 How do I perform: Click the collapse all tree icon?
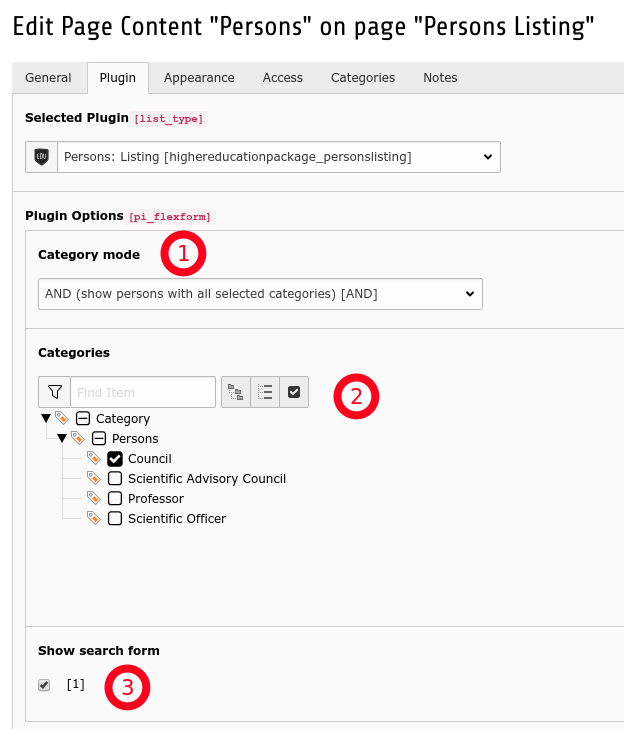point(265,392)
